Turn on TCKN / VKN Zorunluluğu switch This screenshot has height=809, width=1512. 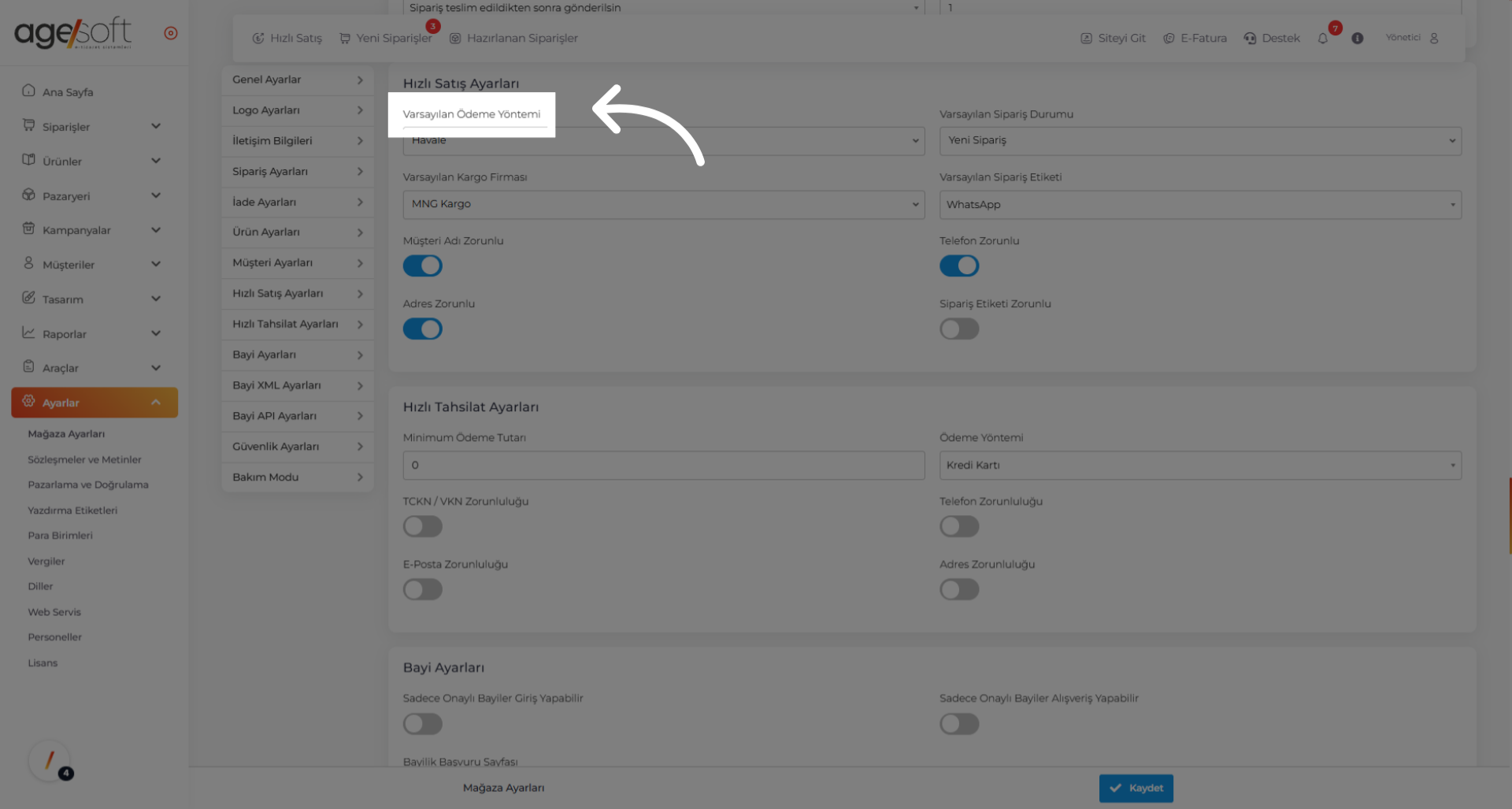[423, 526]
